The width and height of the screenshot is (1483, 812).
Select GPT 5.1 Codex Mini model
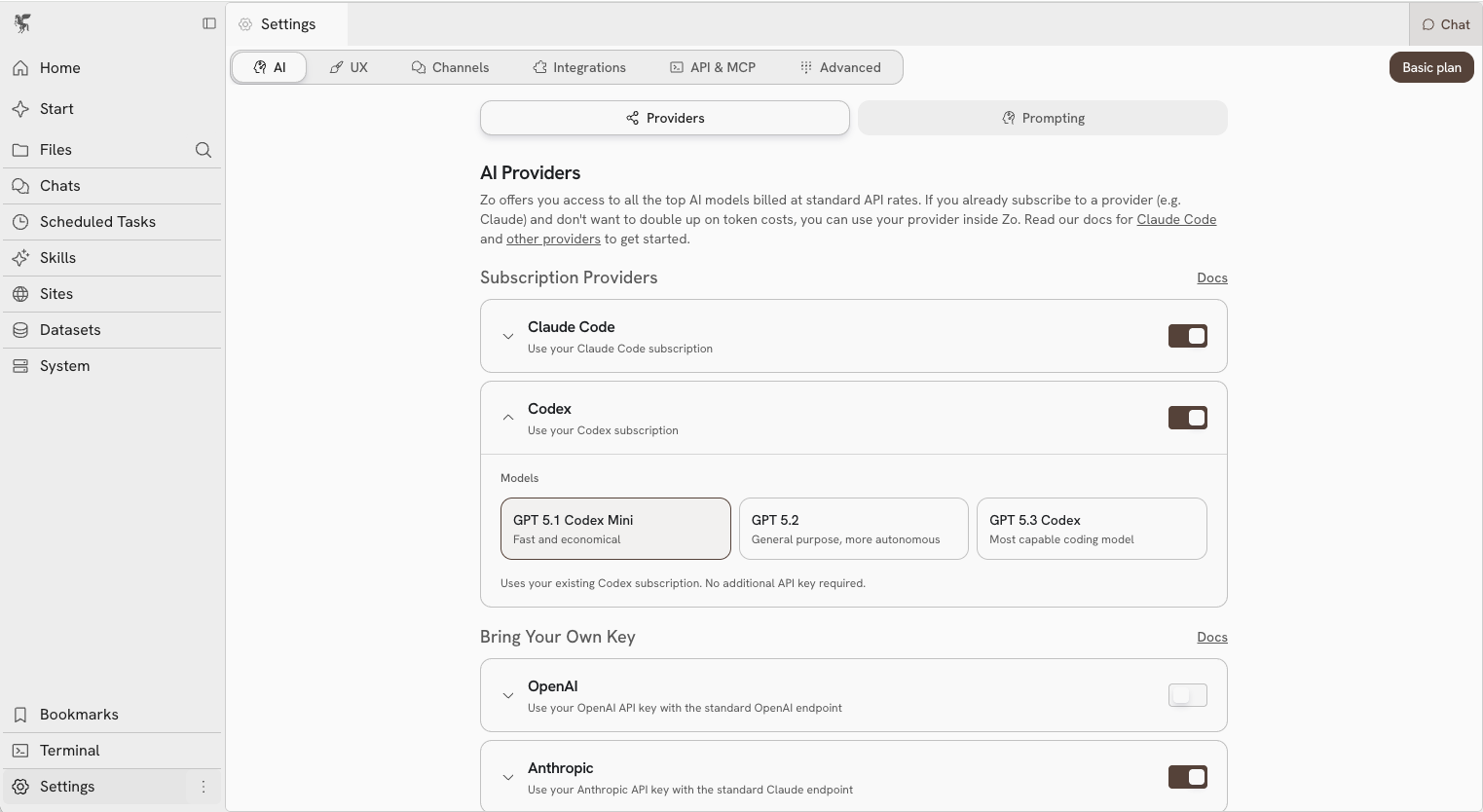point(615,529)
